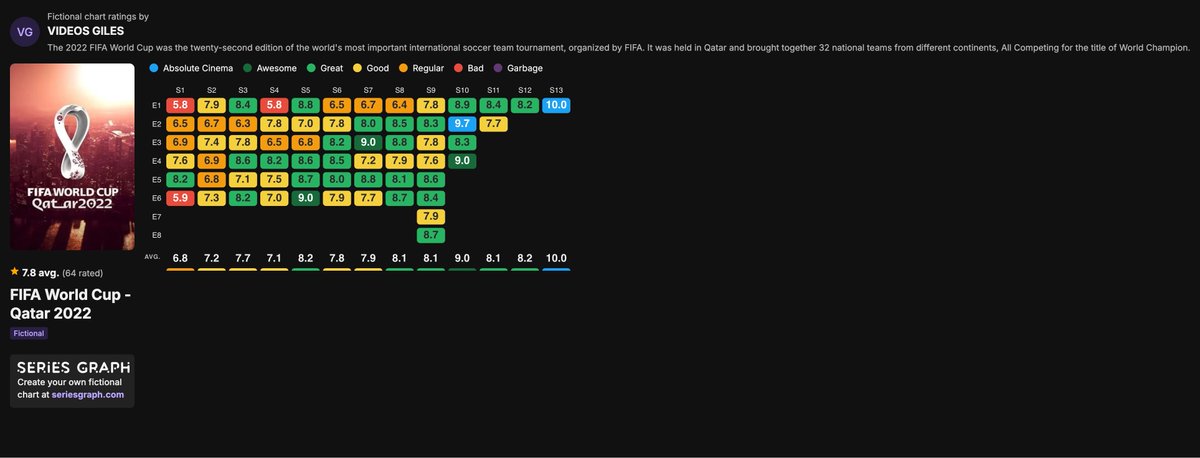Select the S8 E2 cell rated 8.5
Viewport: 1200px width, 458px height.
(x=400, y=124)
